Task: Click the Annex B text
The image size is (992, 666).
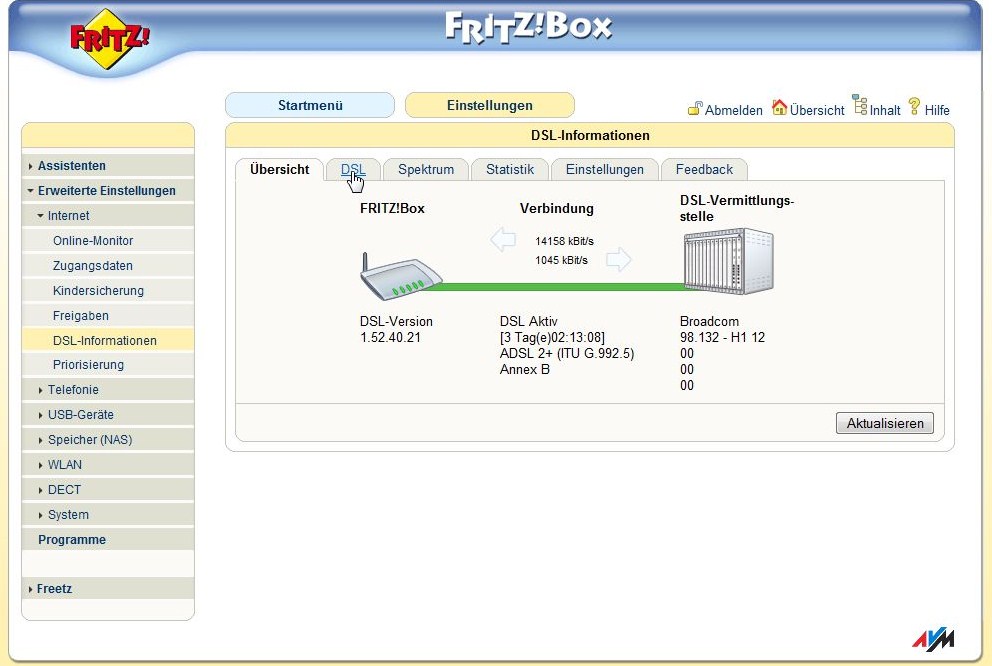Action: 524,369
